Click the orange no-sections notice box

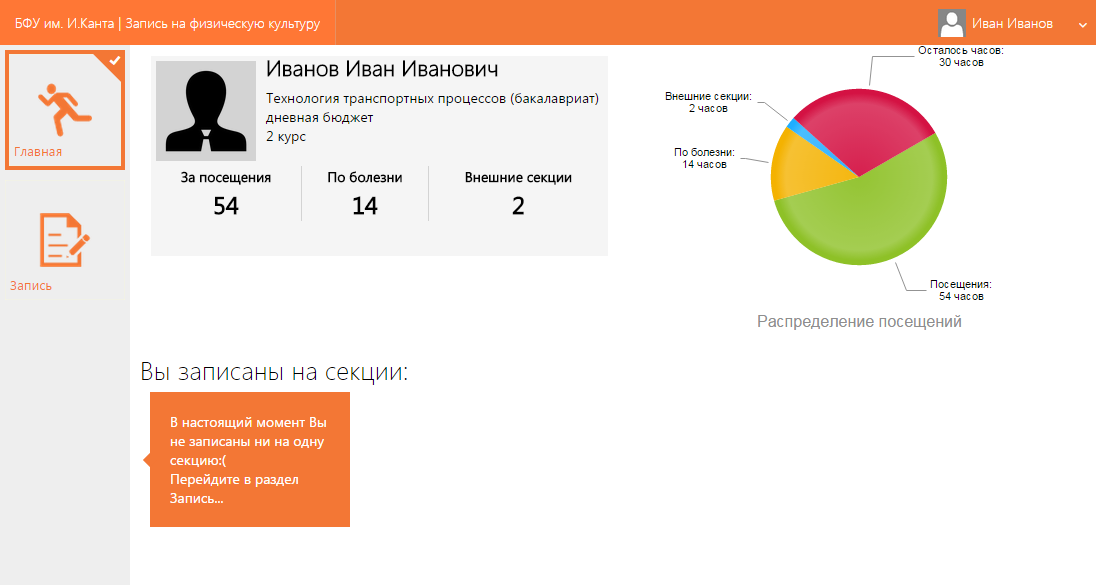tap(250, 459)
